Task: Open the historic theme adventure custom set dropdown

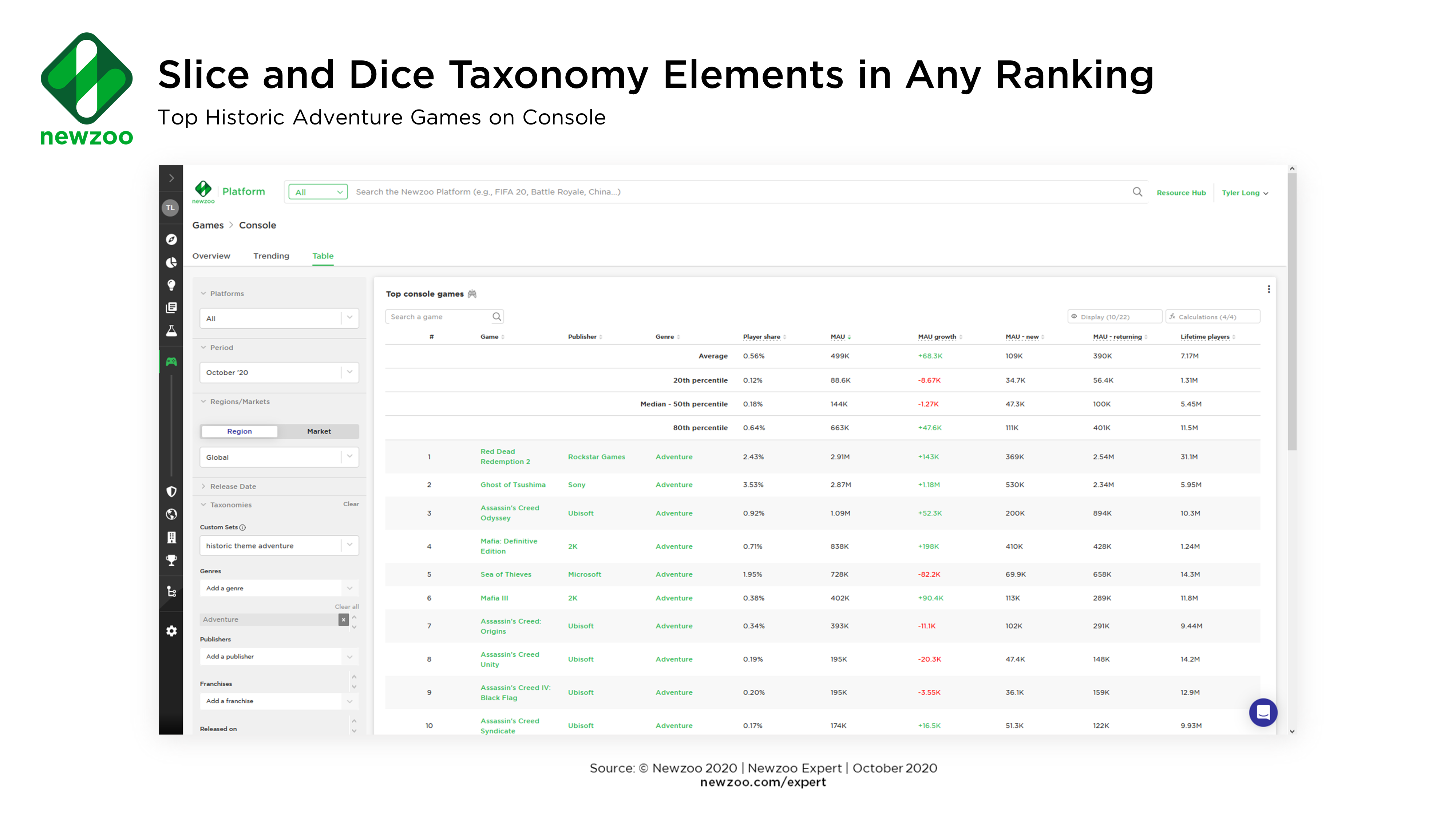Action: click(x=279, y=546)
